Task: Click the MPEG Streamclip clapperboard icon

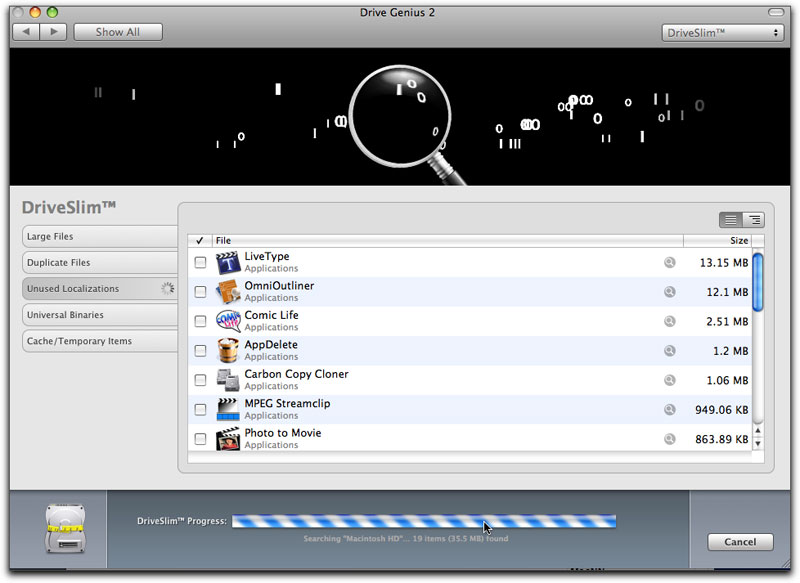Action: pos(228,410)
